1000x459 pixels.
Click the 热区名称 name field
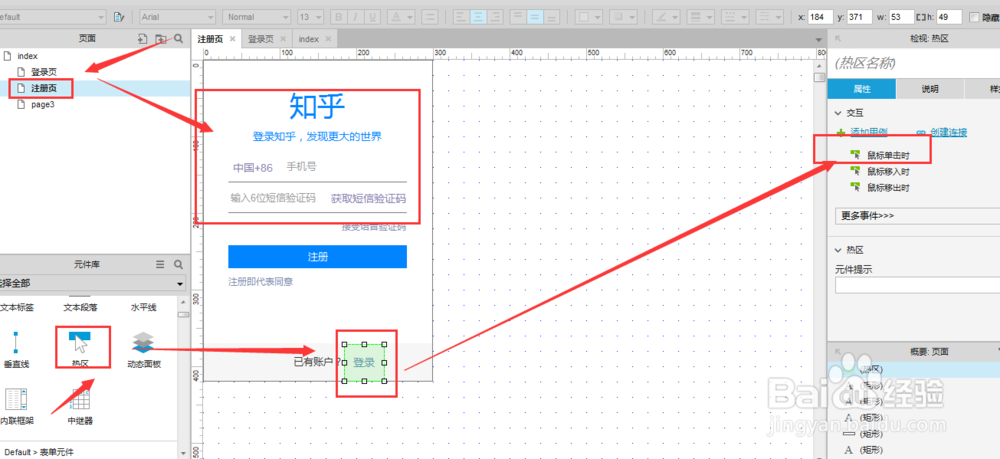pyautogui.click(x=914, y=63)
